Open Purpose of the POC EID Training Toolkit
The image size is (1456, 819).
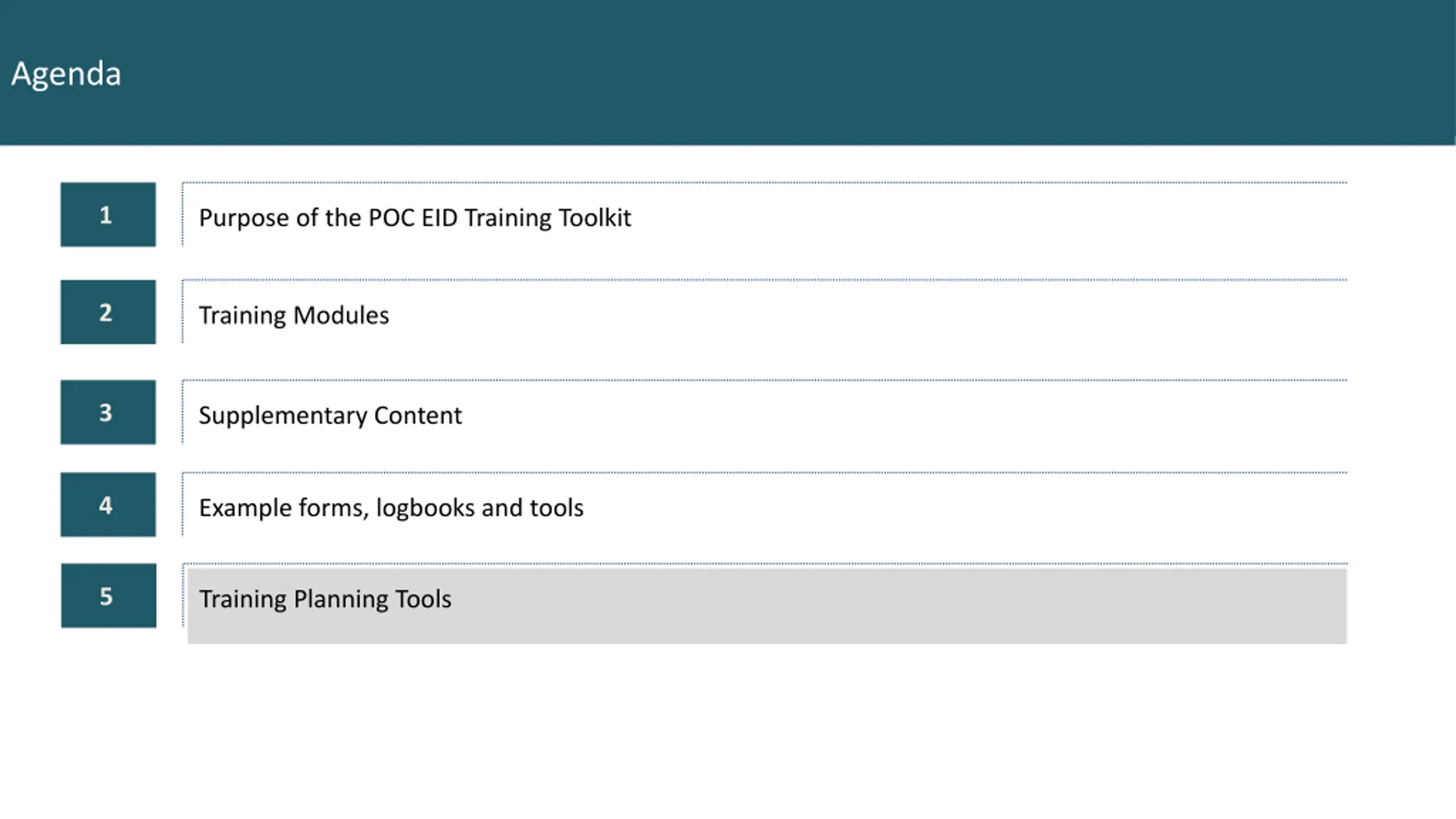(415, 218)
